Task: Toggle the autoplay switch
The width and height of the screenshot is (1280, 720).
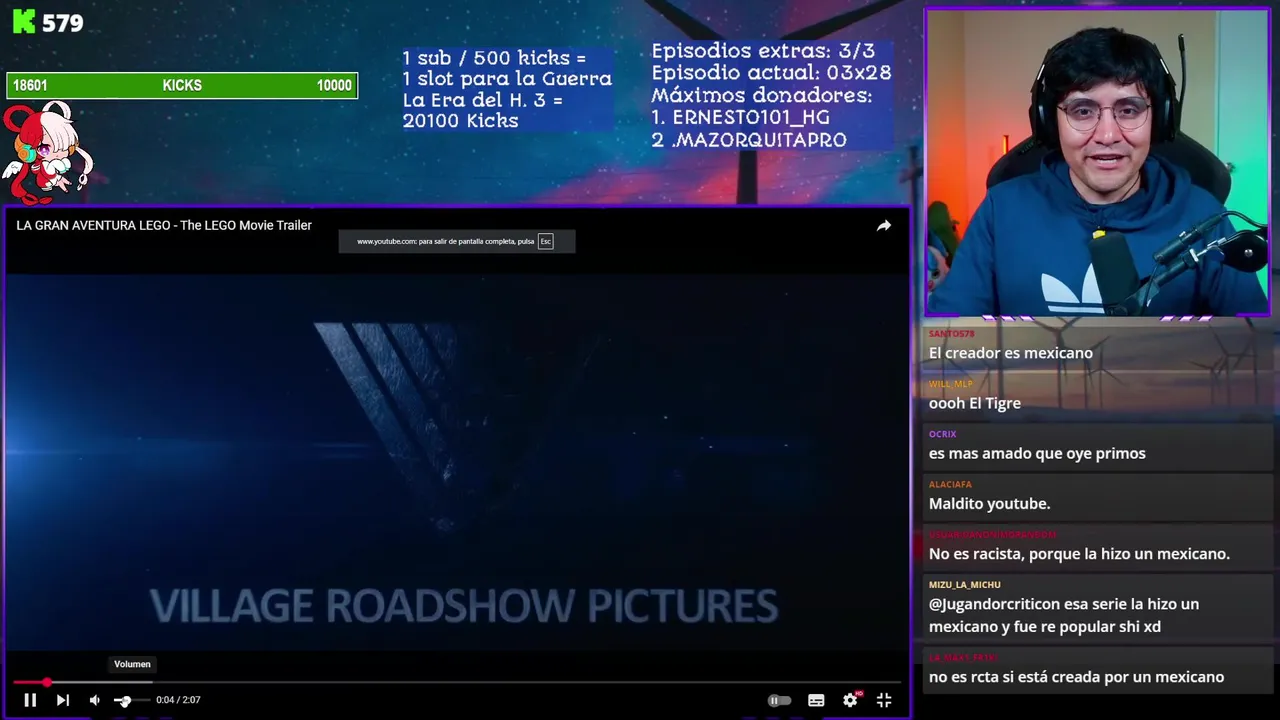Action: coord(778,700)
